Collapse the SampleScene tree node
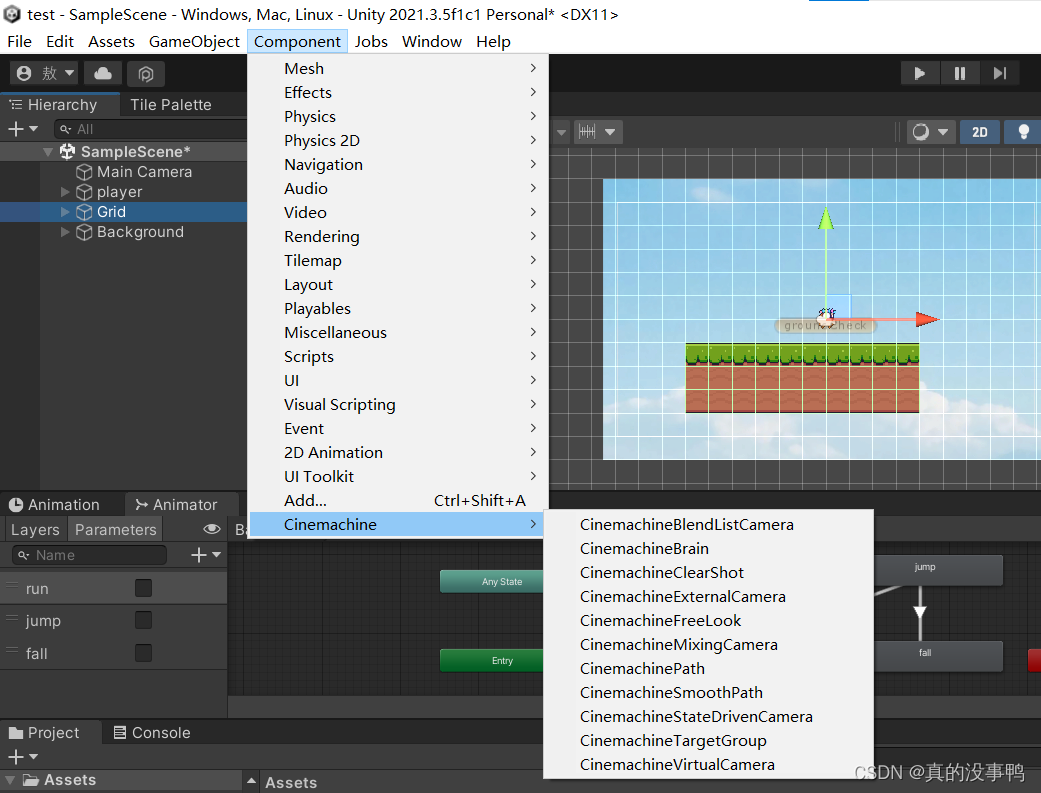This screenshot has height=793, width=1041. (48, 152)
